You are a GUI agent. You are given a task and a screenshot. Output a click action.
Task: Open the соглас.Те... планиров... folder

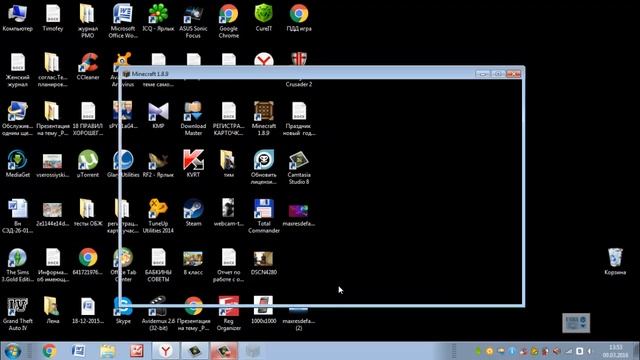pyautogui.click(x=53, y=70)
